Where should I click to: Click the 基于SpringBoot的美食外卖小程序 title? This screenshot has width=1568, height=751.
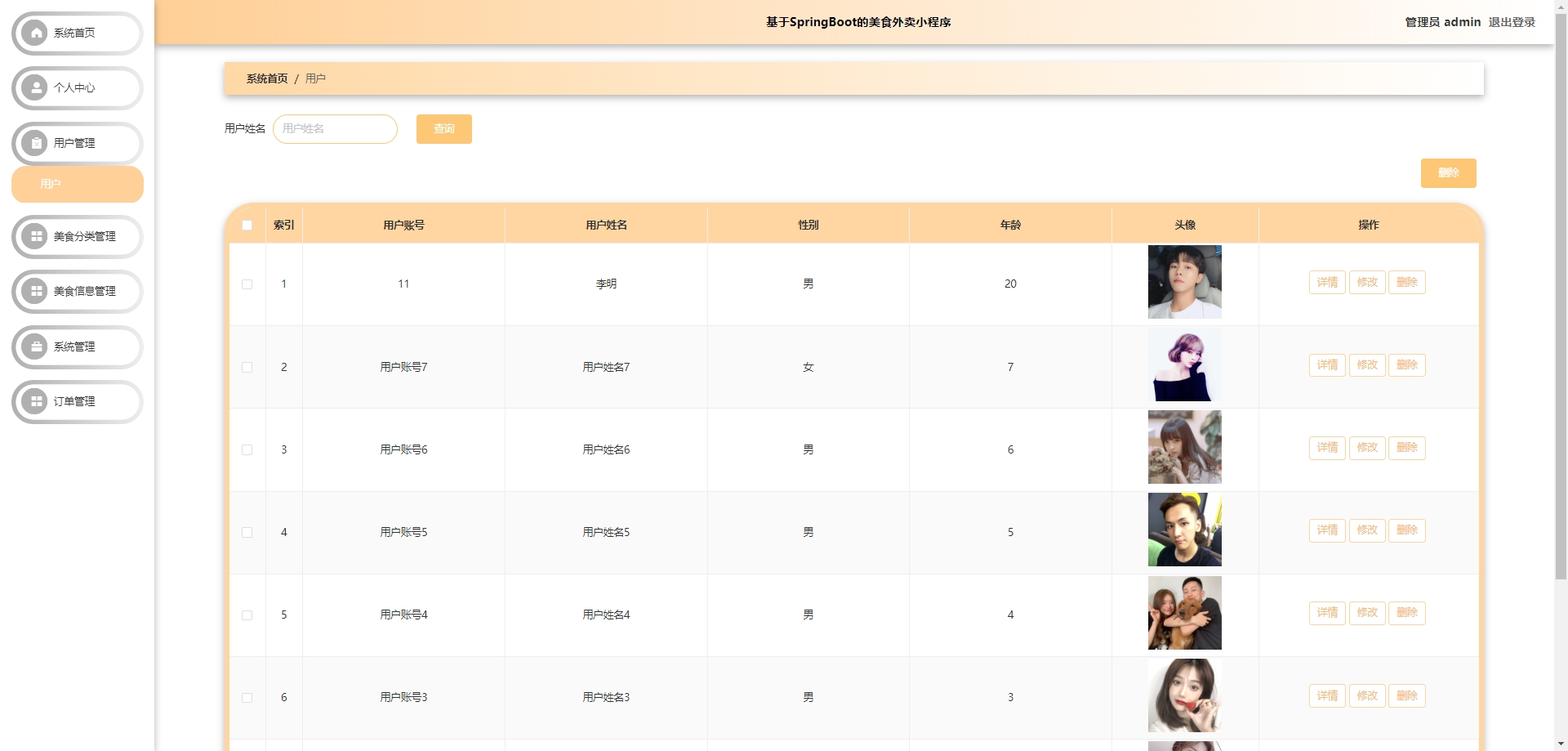click(x=858, y=22)
